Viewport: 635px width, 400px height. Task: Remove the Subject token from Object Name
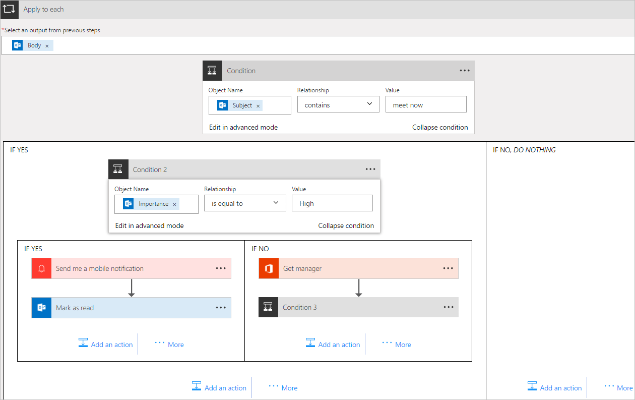pyautogui.click(x=258, y=105)
